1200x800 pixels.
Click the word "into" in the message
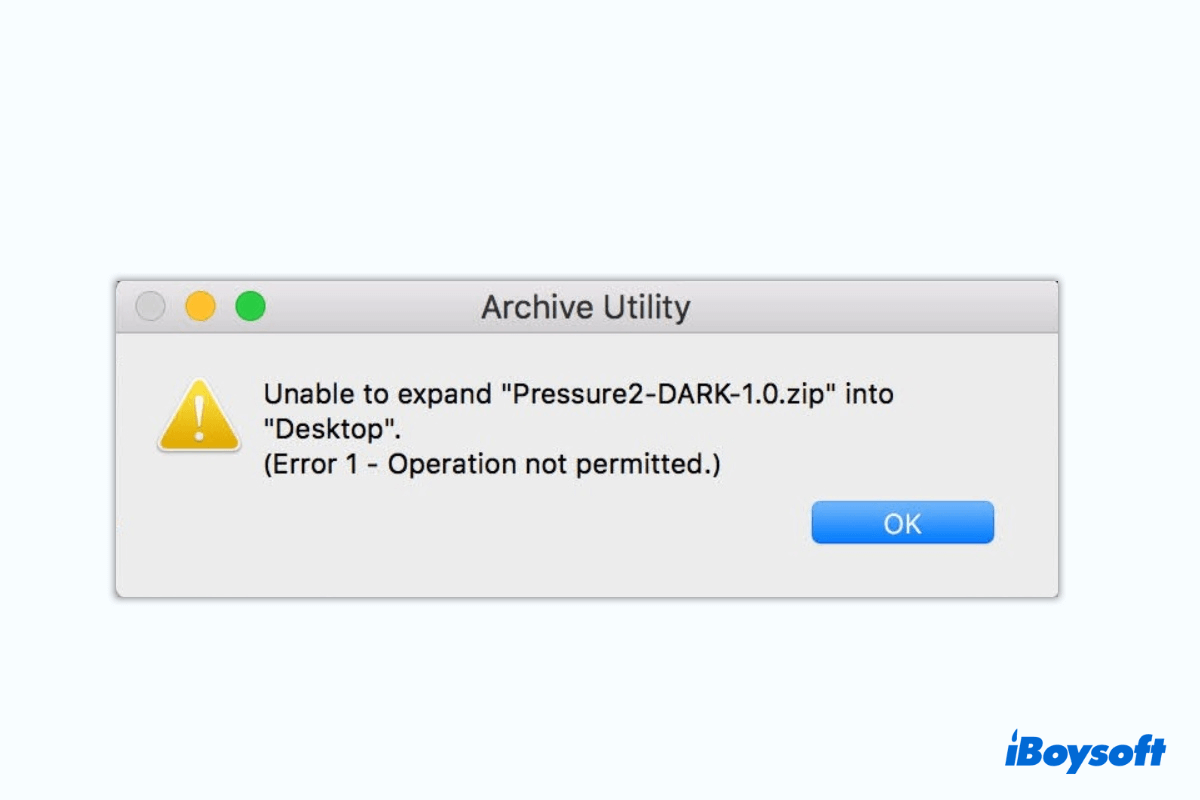coord(870,394)
